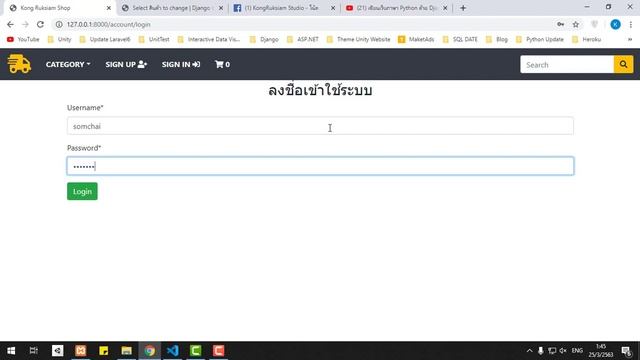Image resolution: width=640 pixels, height=360 pixels.
Task: View site information icon in address bar
Action: click(x=59, y=24)
